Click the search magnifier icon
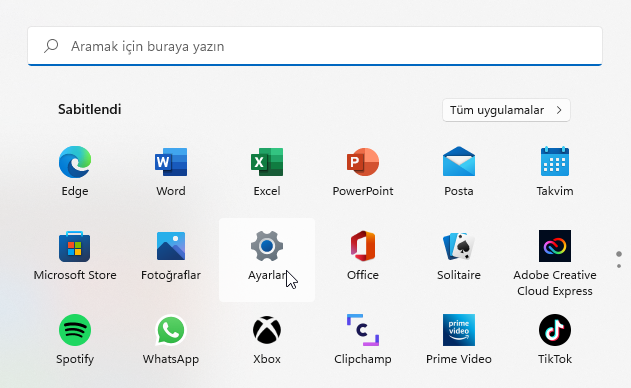Viewport: 631px width, 388px height. click(51, 46)
